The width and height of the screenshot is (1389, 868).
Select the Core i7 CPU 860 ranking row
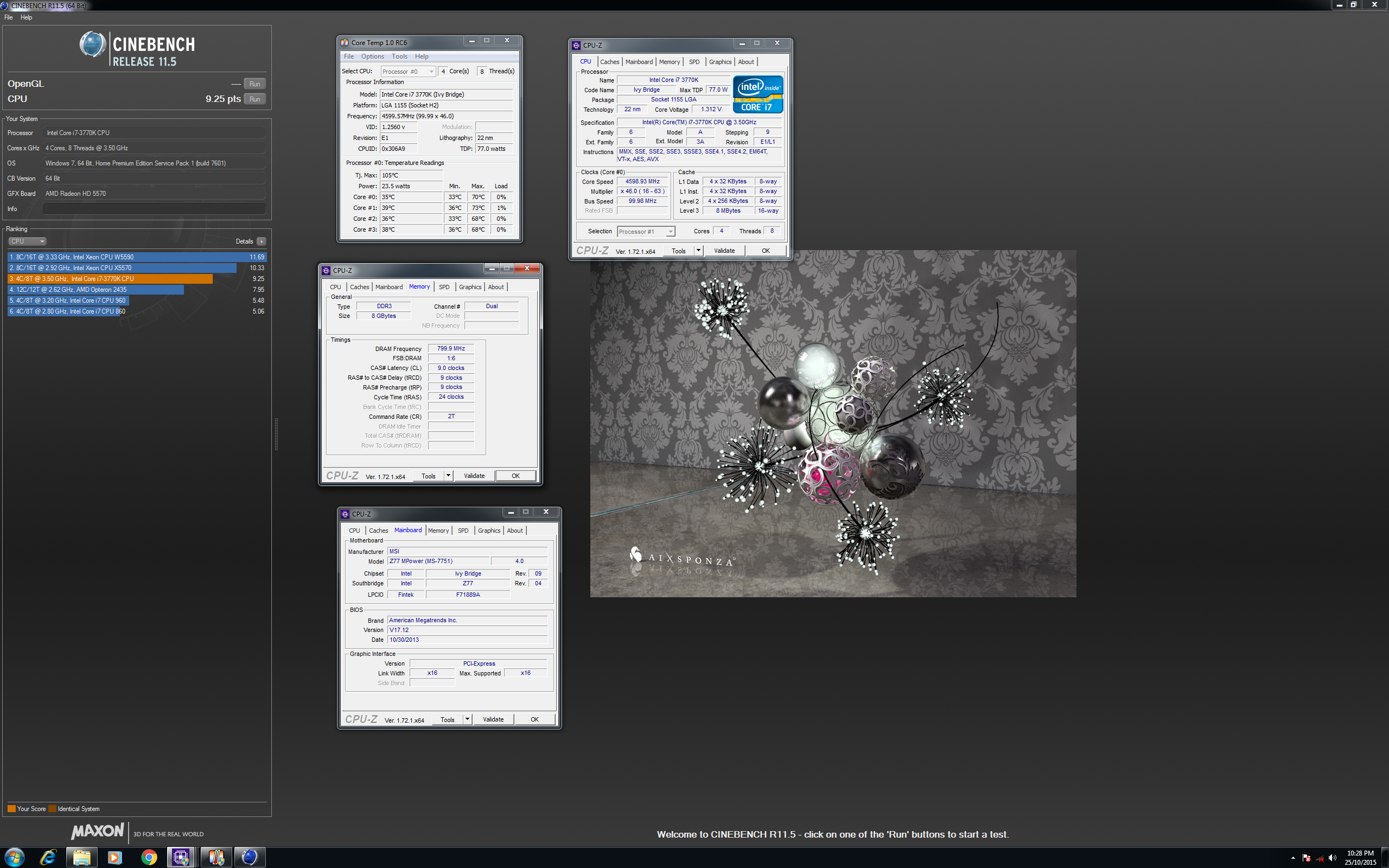[137, 311]
